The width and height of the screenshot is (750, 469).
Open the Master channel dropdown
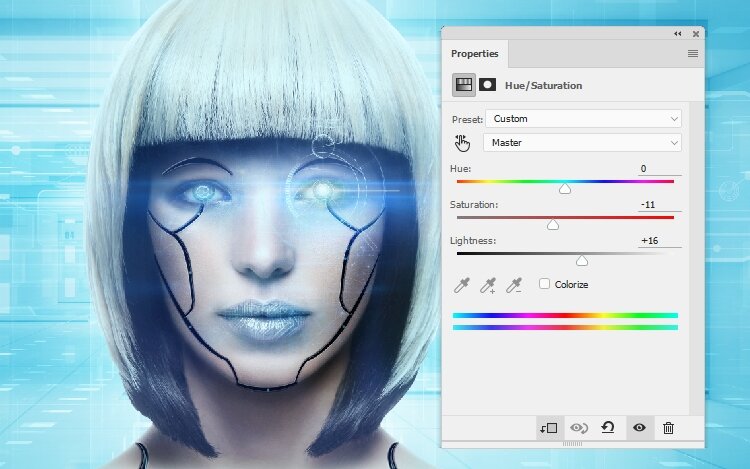582,142
